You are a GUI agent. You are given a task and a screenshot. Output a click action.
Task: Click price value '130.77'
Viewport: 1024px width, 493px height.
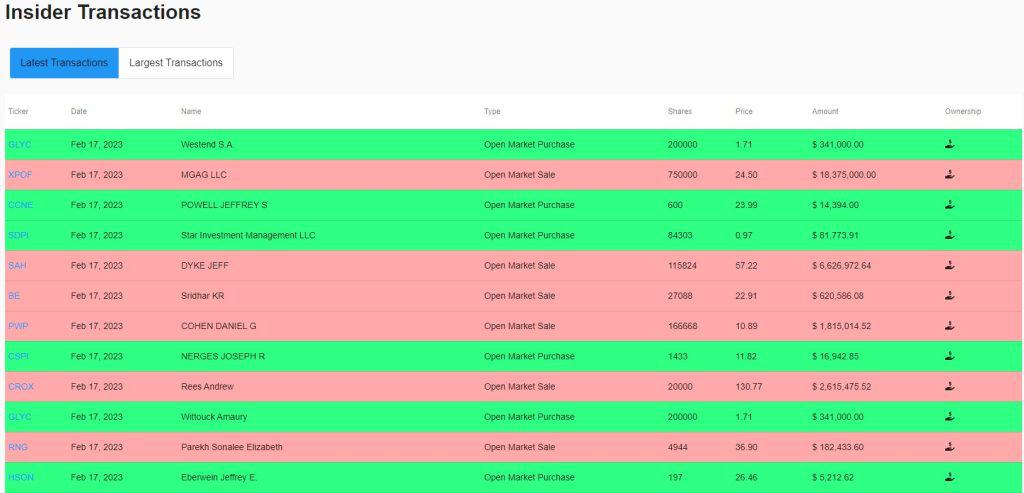pos(748,387)
